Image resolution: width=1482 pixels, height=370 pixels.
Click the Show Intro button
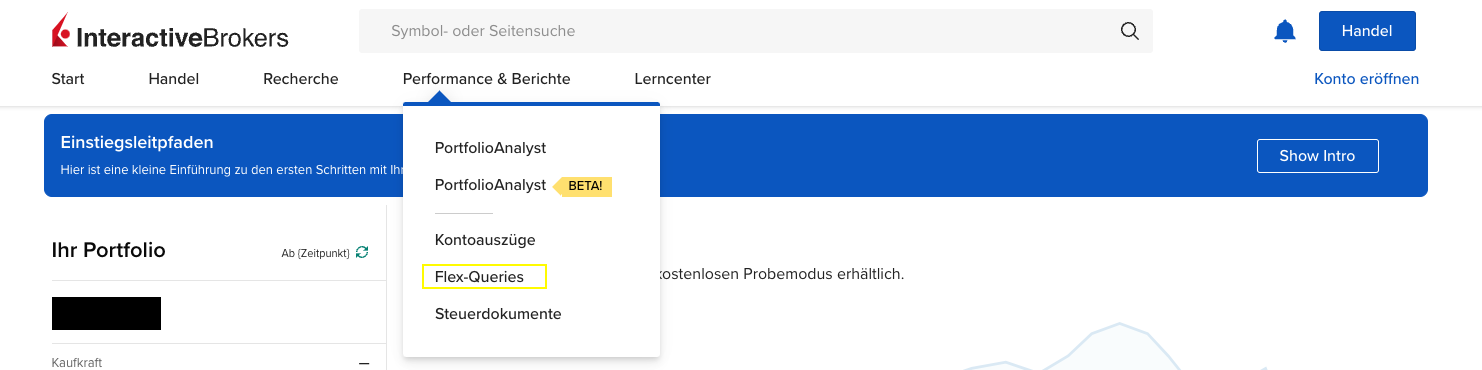[x=1317, y=156]
